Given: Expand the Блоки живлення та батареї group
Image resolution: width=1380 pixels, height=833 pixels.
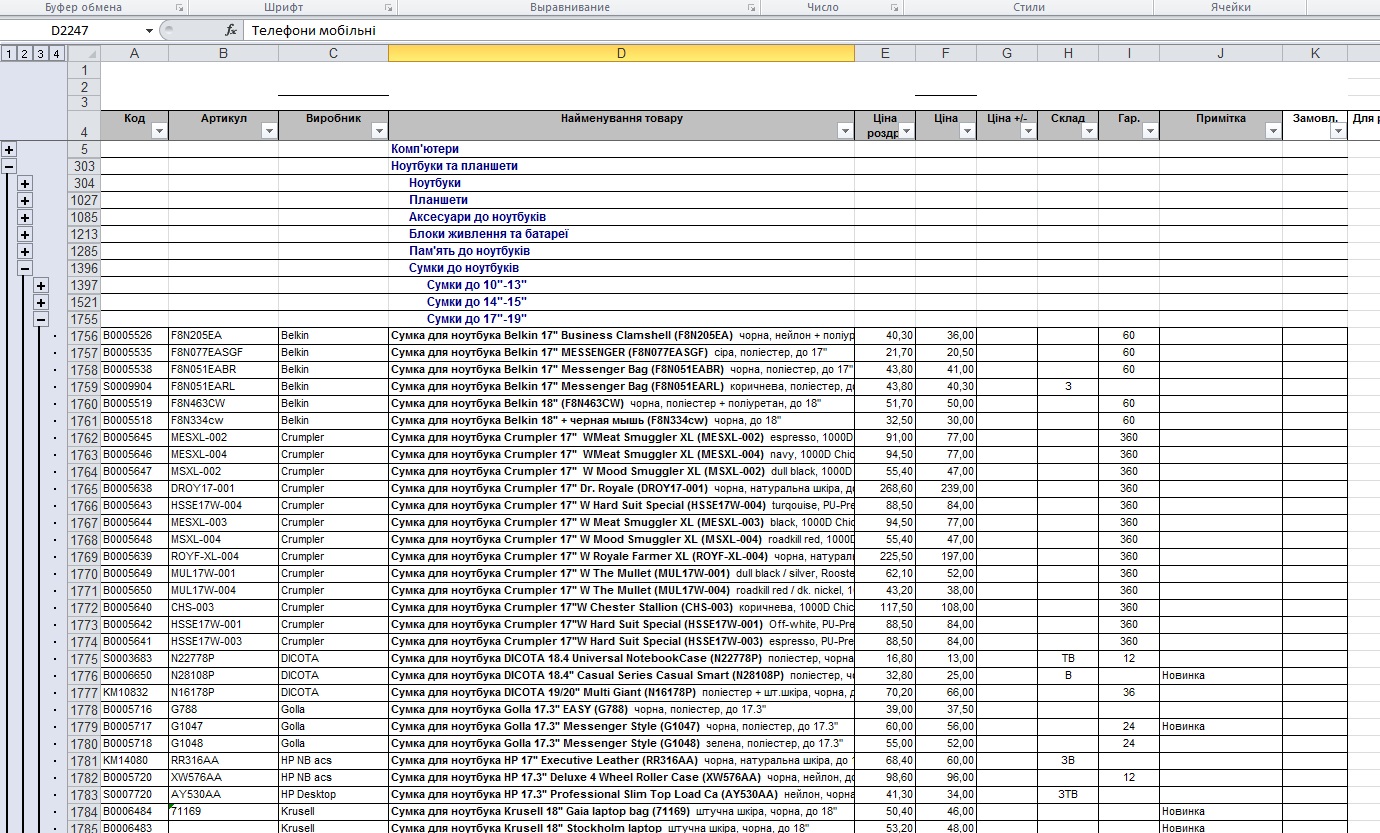Looking at the screenshot, I should (25, 234).
